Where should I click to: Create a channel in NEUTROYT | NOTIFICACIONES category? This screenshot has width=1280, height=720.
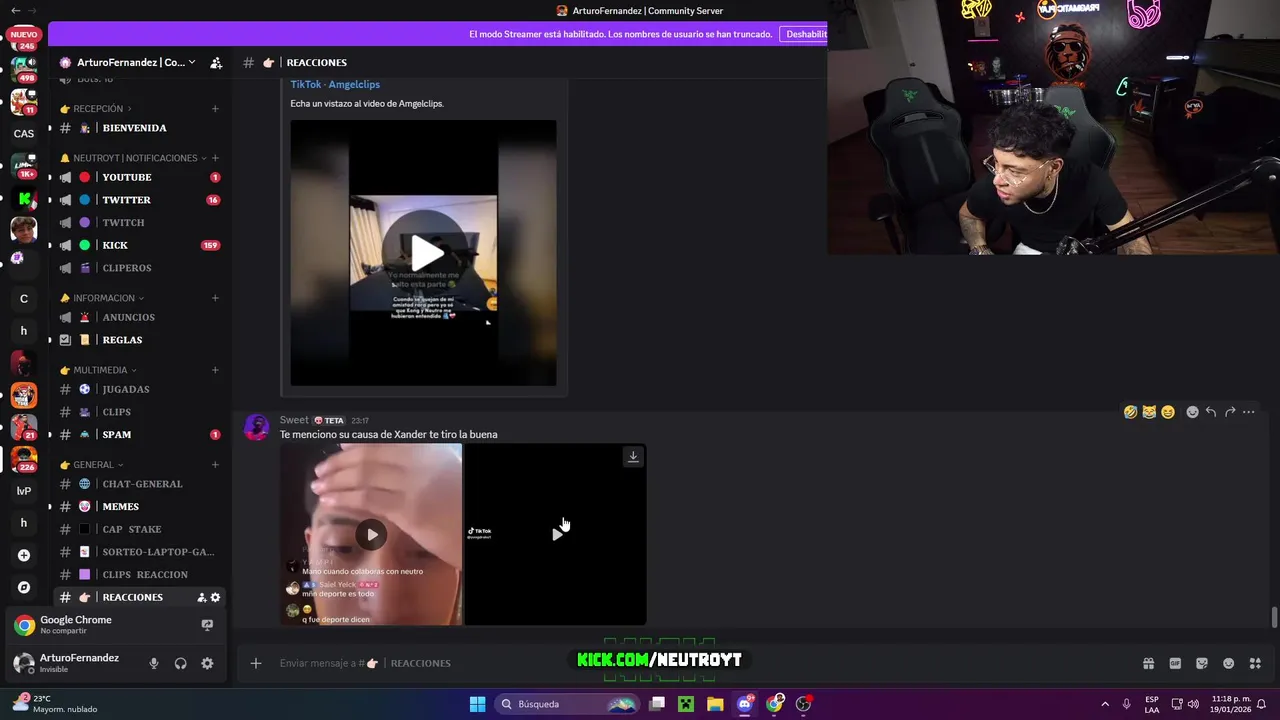click(215, 158)
